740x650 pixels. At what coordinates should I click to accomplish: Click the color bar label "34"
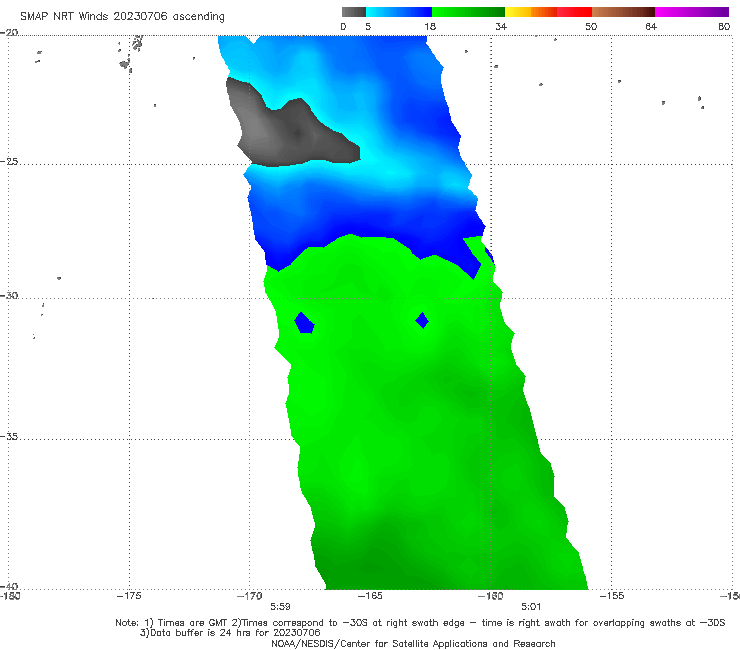[x=501, y=27]
